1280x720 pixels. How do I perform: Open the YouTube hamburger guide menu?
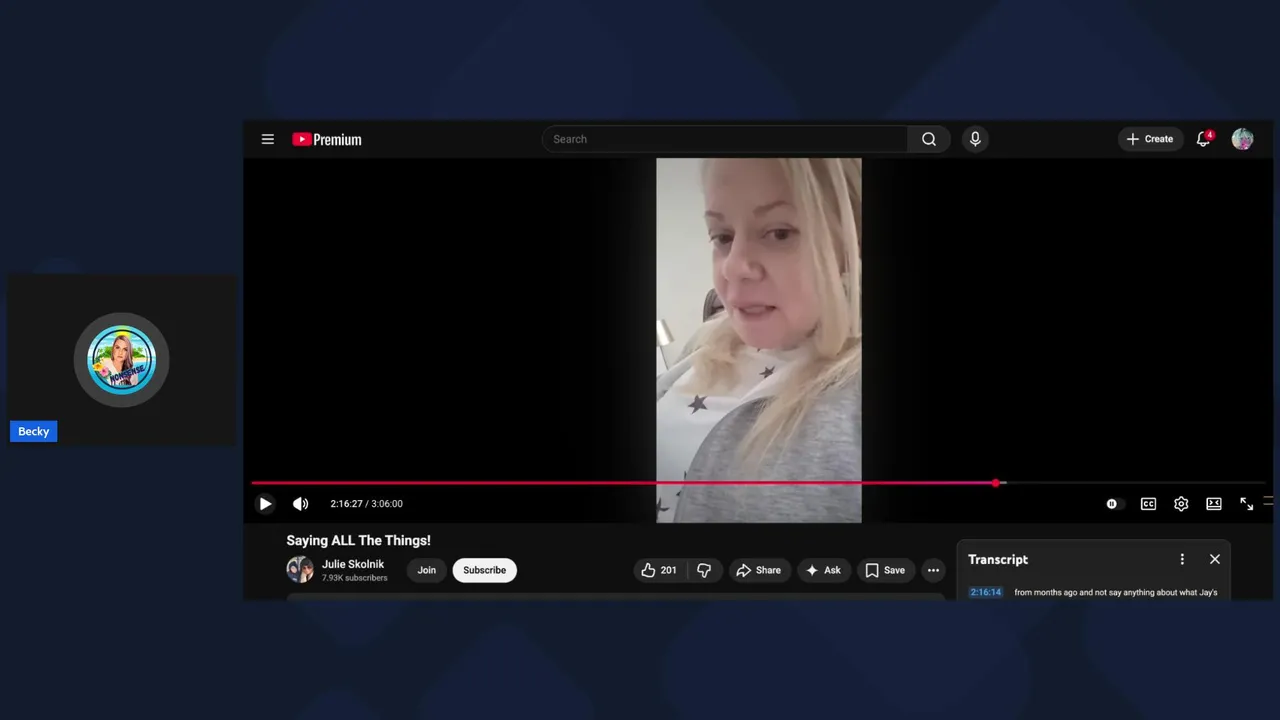(x=267, y=139)
